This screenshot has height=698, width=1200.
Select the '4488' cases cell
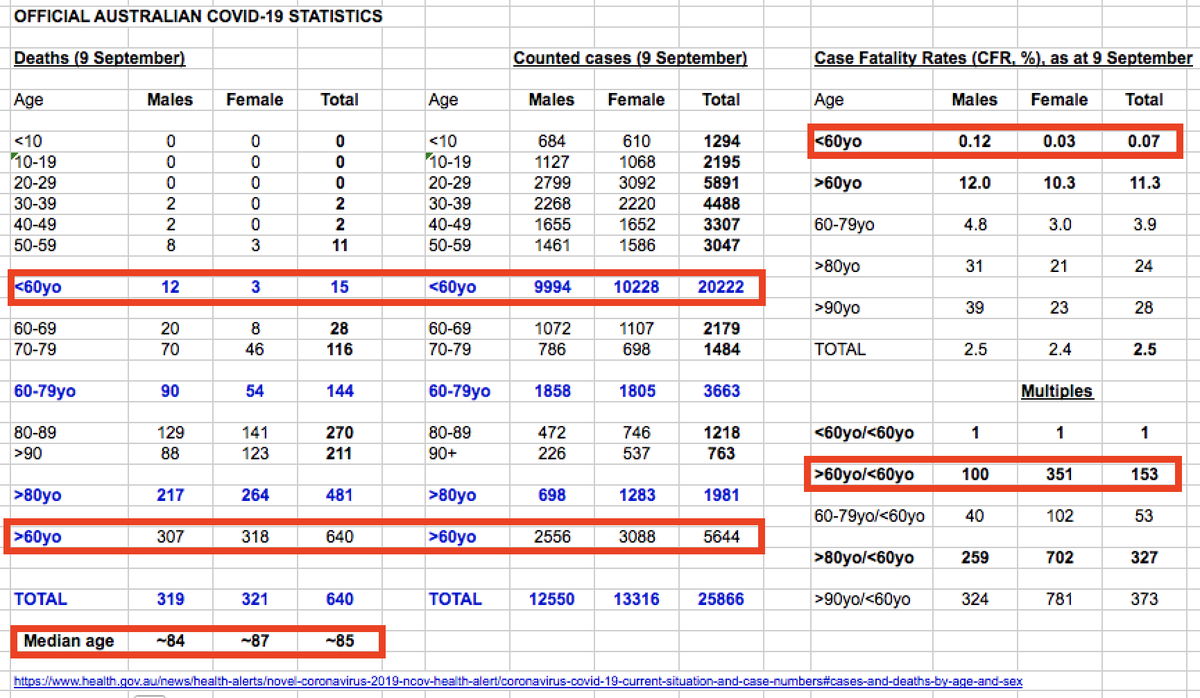pyautogui.click(x=720, y=204)
